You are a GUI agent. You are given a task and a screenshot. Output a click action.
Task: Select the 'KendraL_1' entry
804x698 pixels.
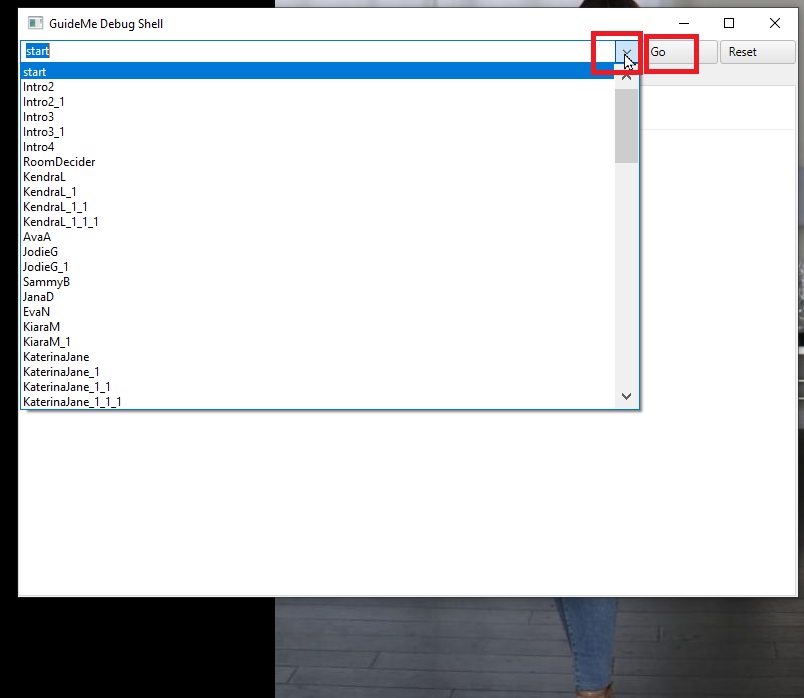click(318, 192)
